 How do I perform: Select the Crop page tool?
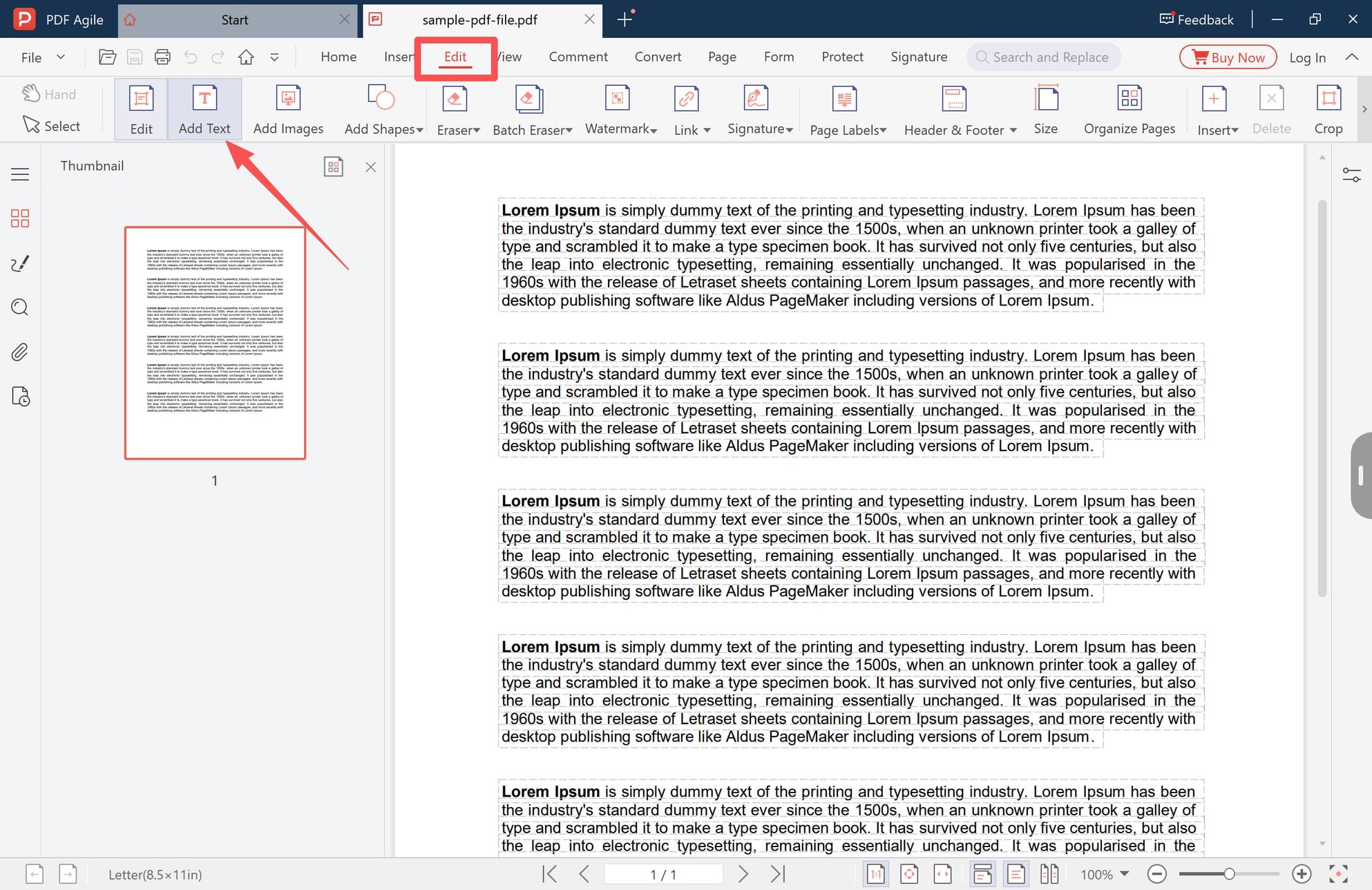click(x=1328, y=109)
